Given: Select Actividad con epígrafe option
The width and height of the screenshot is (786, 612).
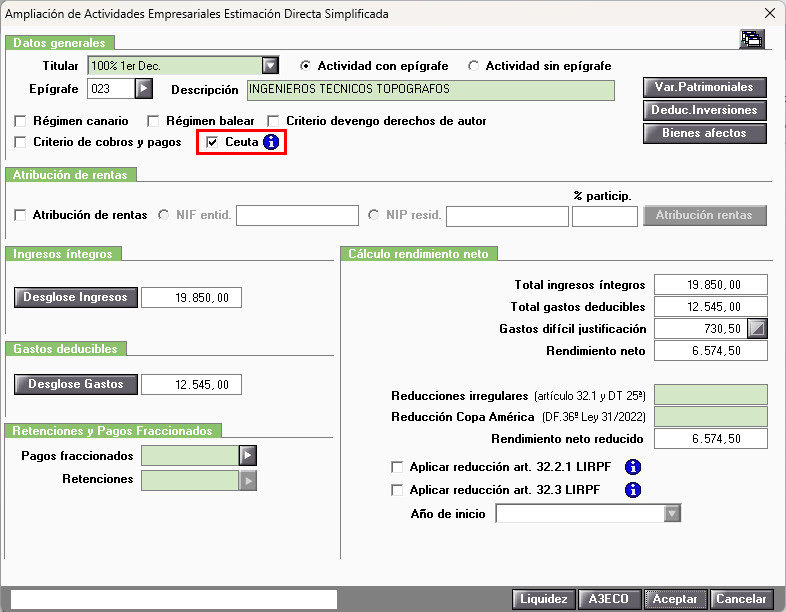Looking at the screenshot, I should coord(305,66).
